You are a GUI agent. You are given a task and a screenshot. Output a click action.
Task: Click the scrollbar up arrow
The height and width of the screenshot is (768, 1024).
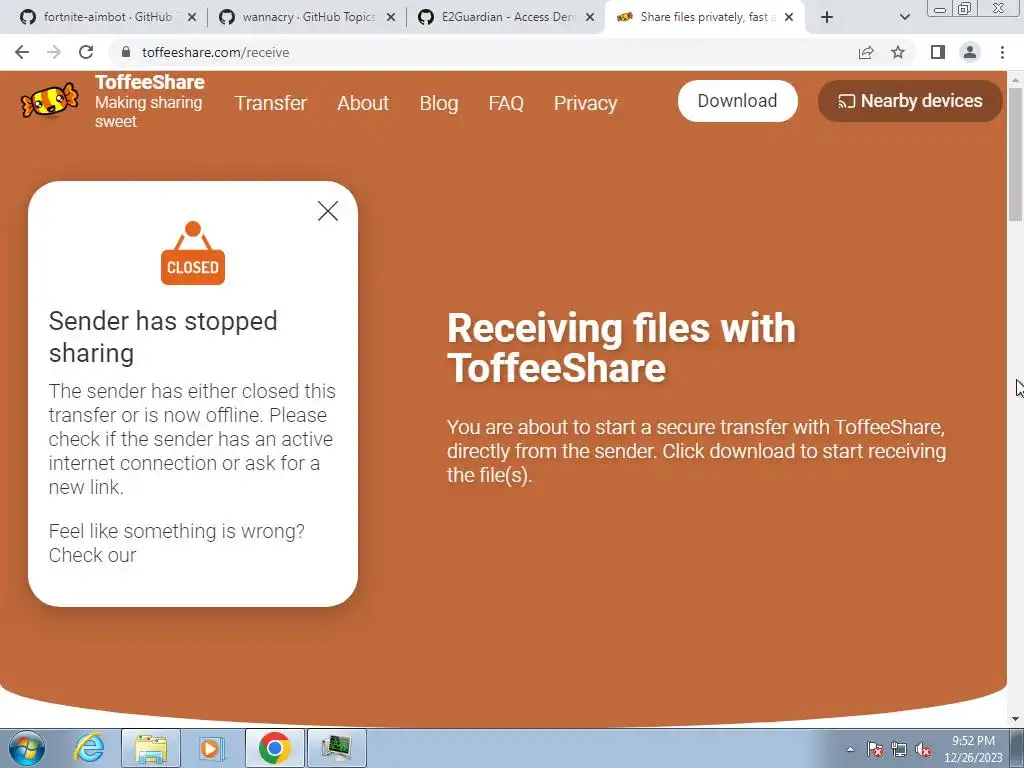pyautogui.click(x=1015, y=79)
